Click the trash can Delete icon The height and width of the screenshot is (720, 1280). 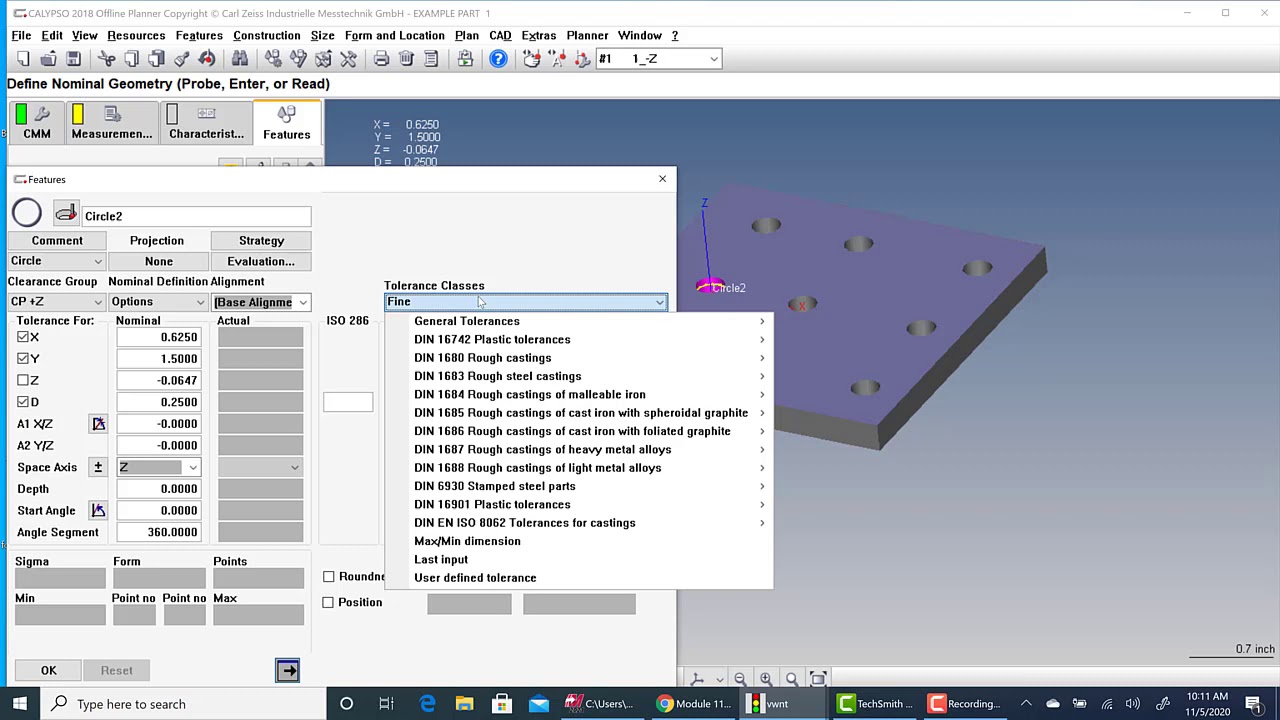(406, 59)
